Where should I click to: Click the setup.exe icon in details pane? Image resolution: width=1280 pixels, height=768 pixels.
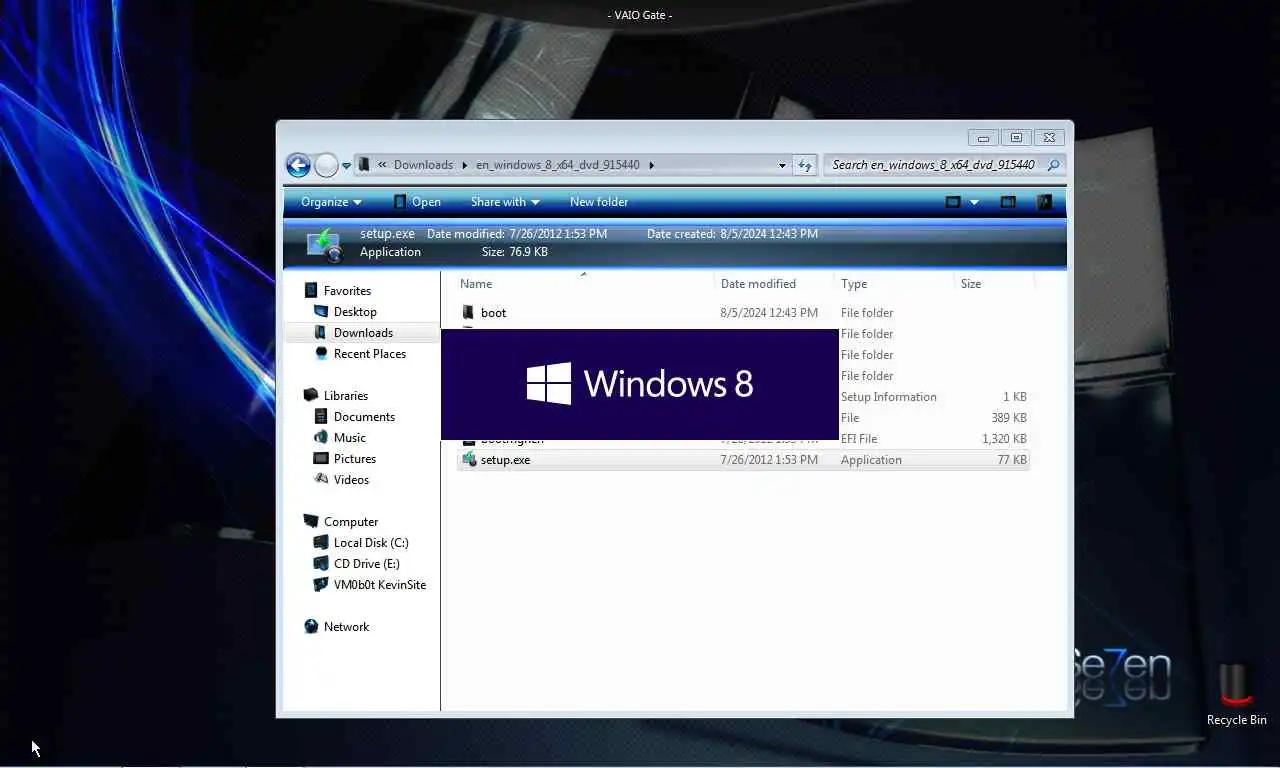pos(325,244)
